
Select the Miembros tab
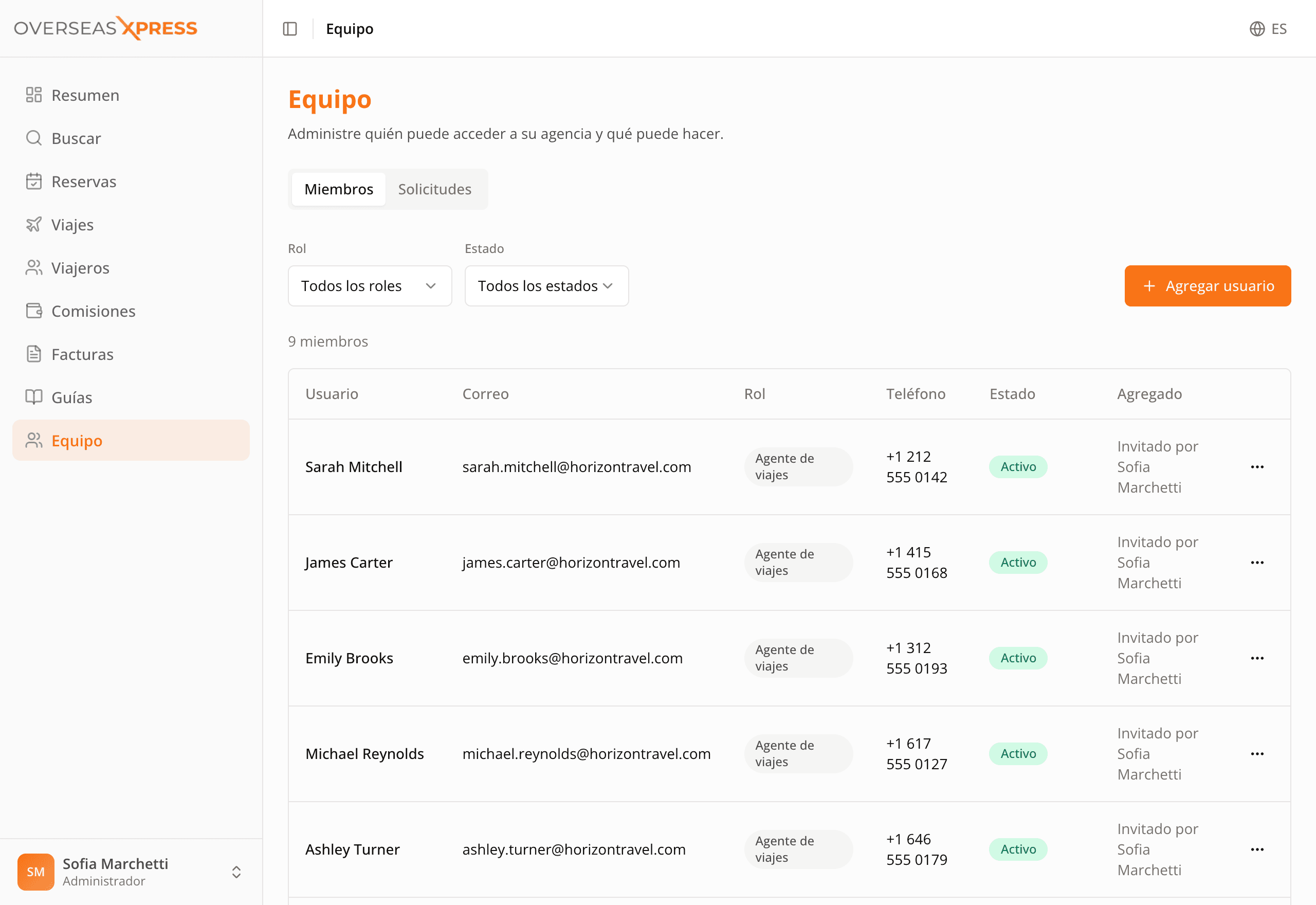pyautogui.click(x=338, y=189)
